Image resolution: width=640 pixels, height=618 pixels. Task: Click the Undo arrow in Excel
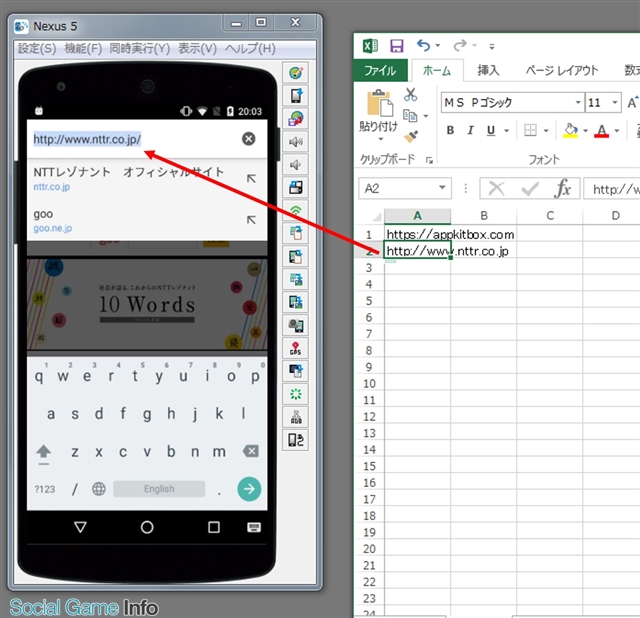click(x=423, y=45)
